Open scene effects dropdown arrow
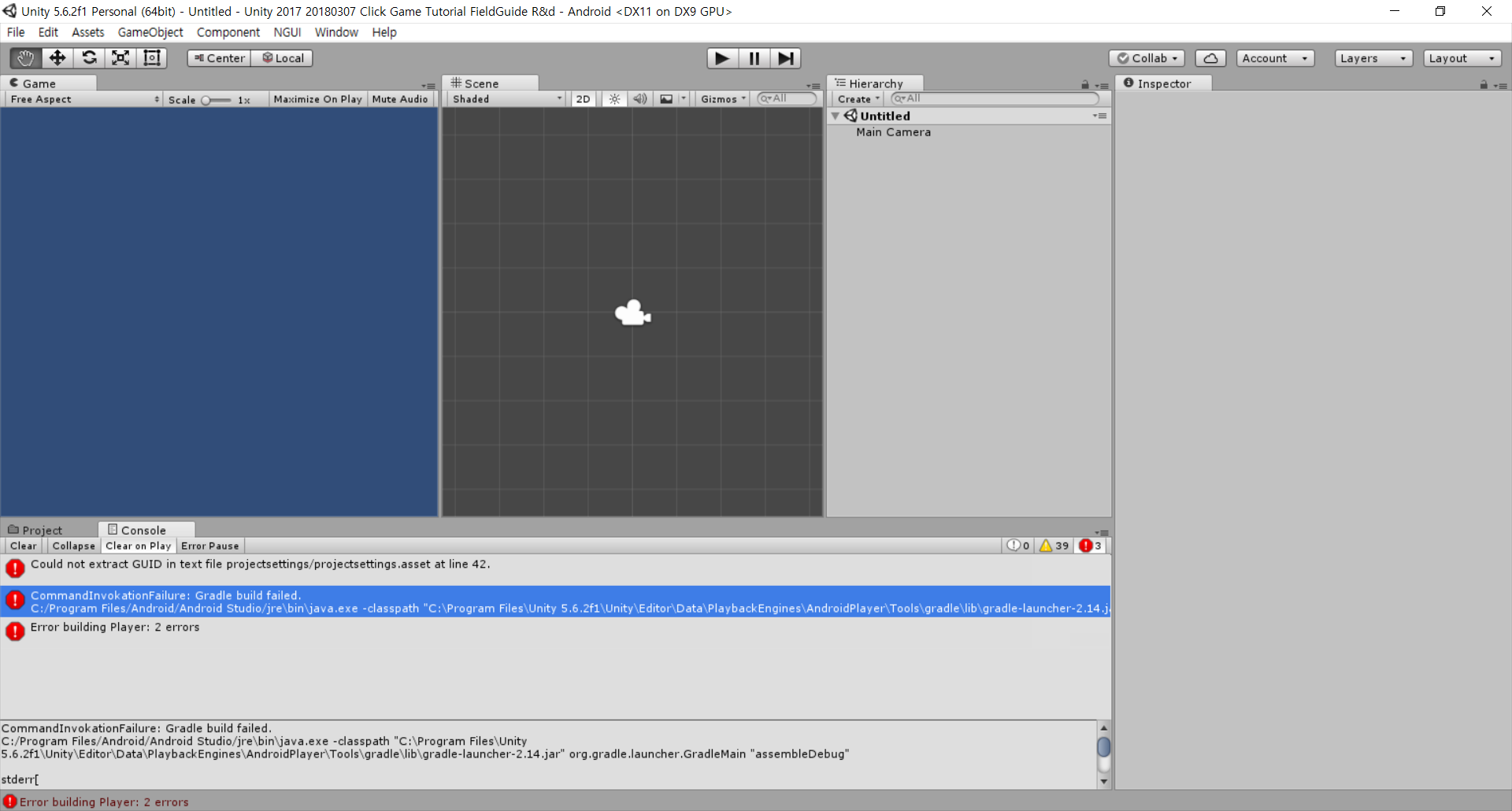The height and width of the screenshot is (811, 1512). [x=684, y=99]
